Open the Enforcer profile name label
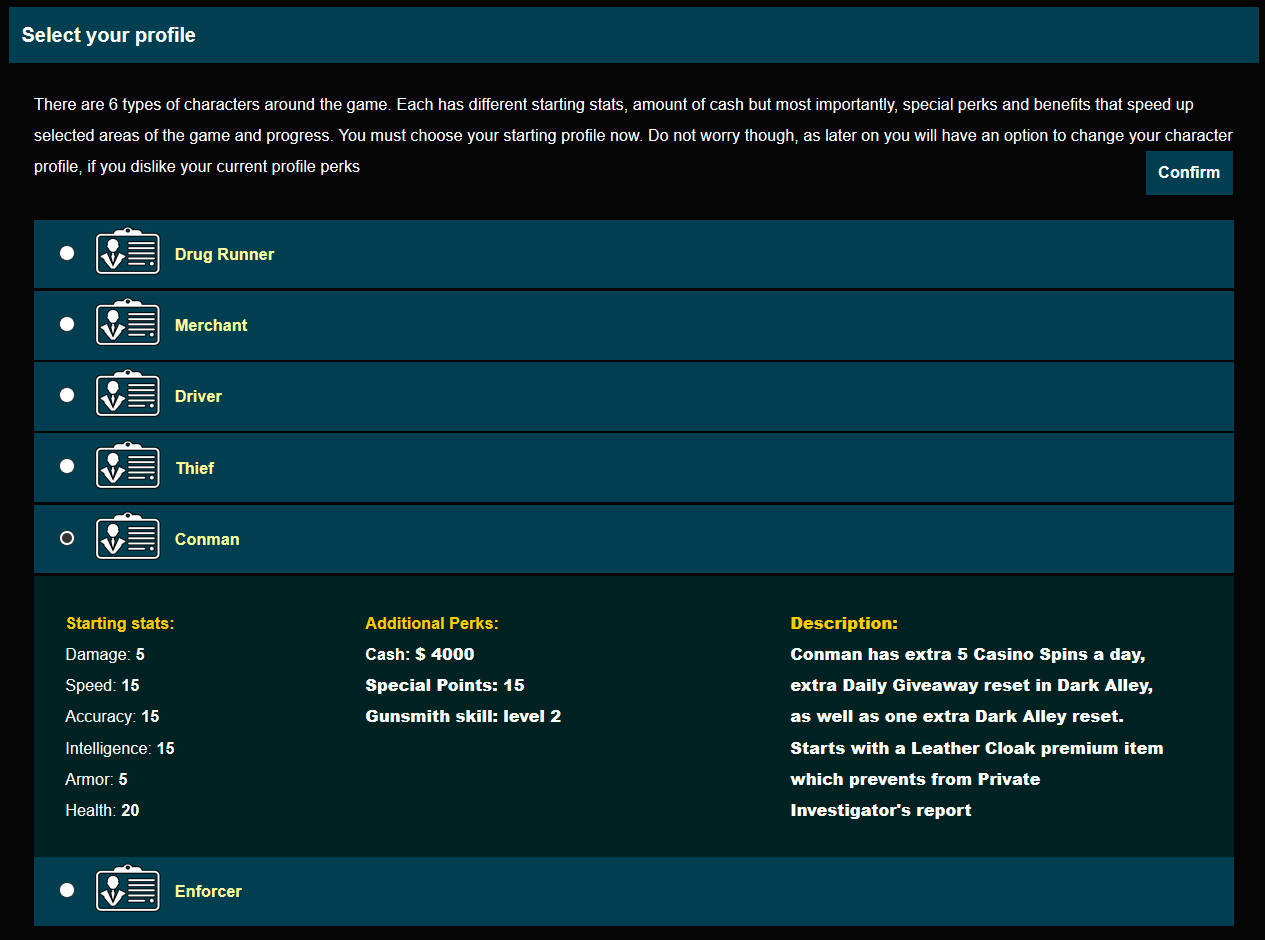Viewport: 1265px width, 940px height. pos(208,891)
